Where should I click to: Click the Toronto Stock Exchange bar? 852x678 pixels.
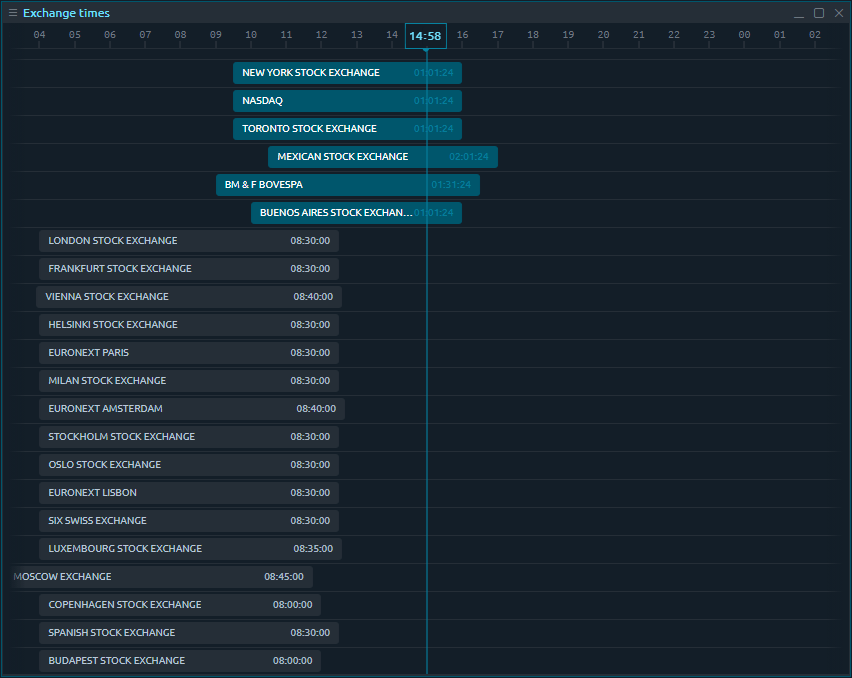point(347,129)
